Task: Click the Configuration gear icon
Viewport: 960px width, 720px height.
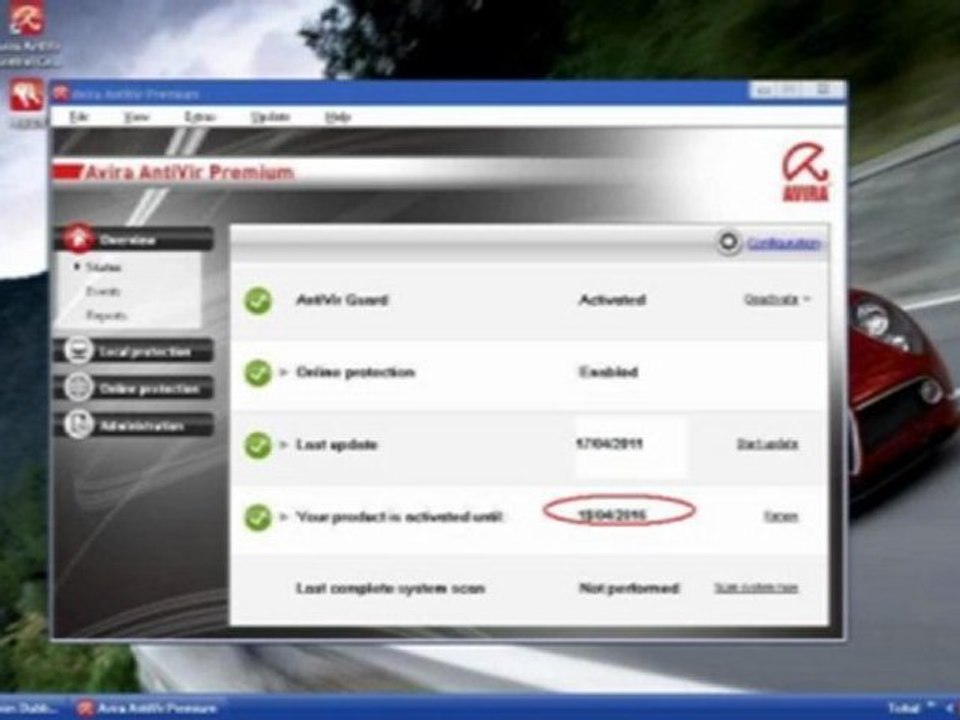Action: pos(729,242)
